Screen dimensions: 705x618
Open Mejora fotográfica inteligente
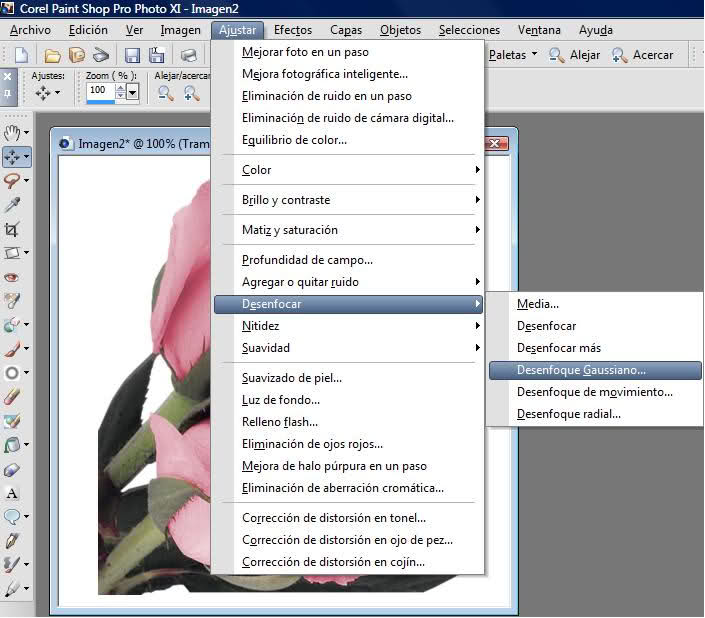point(348,74)
